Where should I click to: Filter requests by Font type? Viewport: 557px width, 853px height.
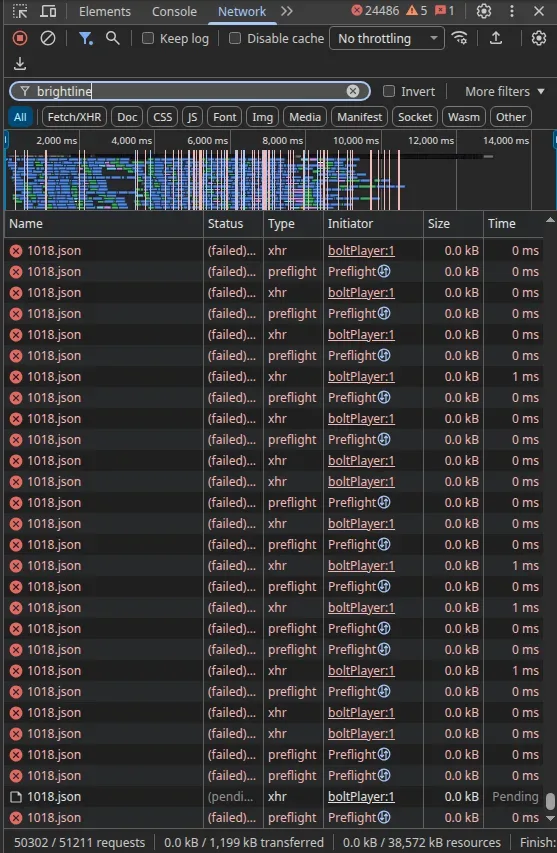click(224, 117)
